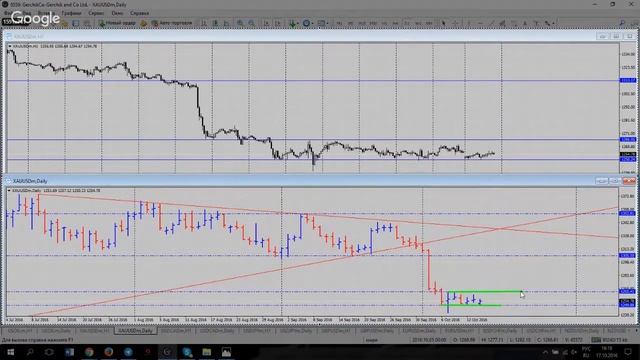The height and width of the screenshot is (360, 640).
Task: Open the Terminal panel icon
Action: point(76,23)
